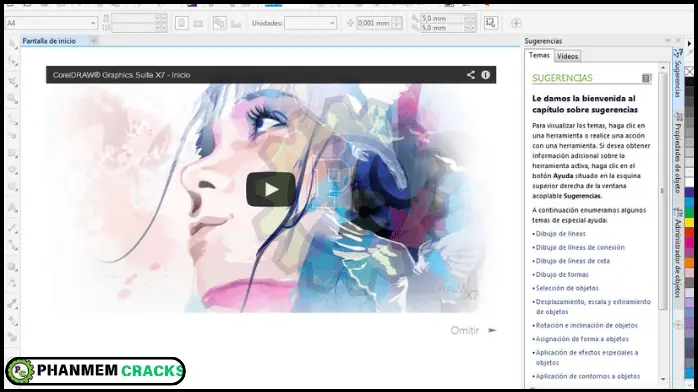Open the help icon beside SUGERENCIAS heading
Screen dimensions: 698x392
click(646, 78)
